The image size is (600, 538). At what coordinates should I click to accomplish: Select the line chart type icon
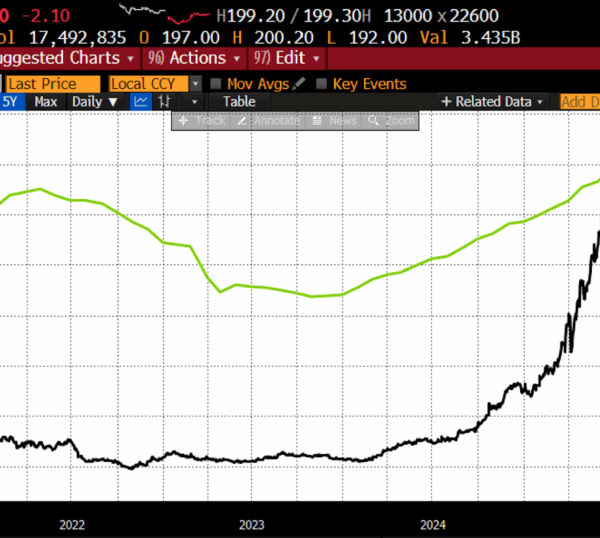click(x=142, y=101)
